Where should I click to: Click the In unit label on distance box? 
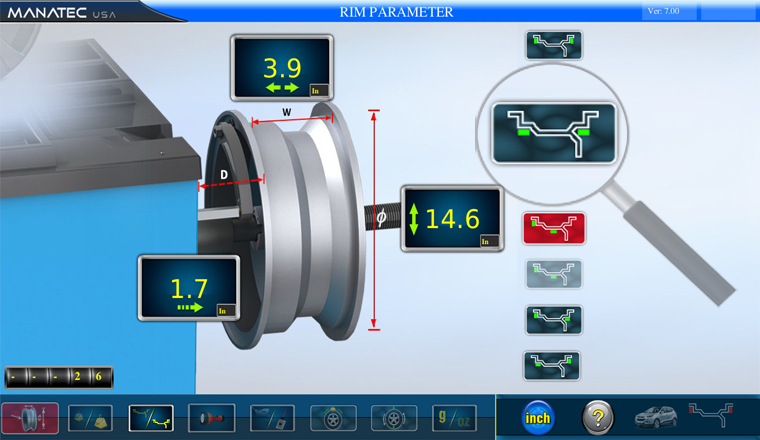coord(225,311)
